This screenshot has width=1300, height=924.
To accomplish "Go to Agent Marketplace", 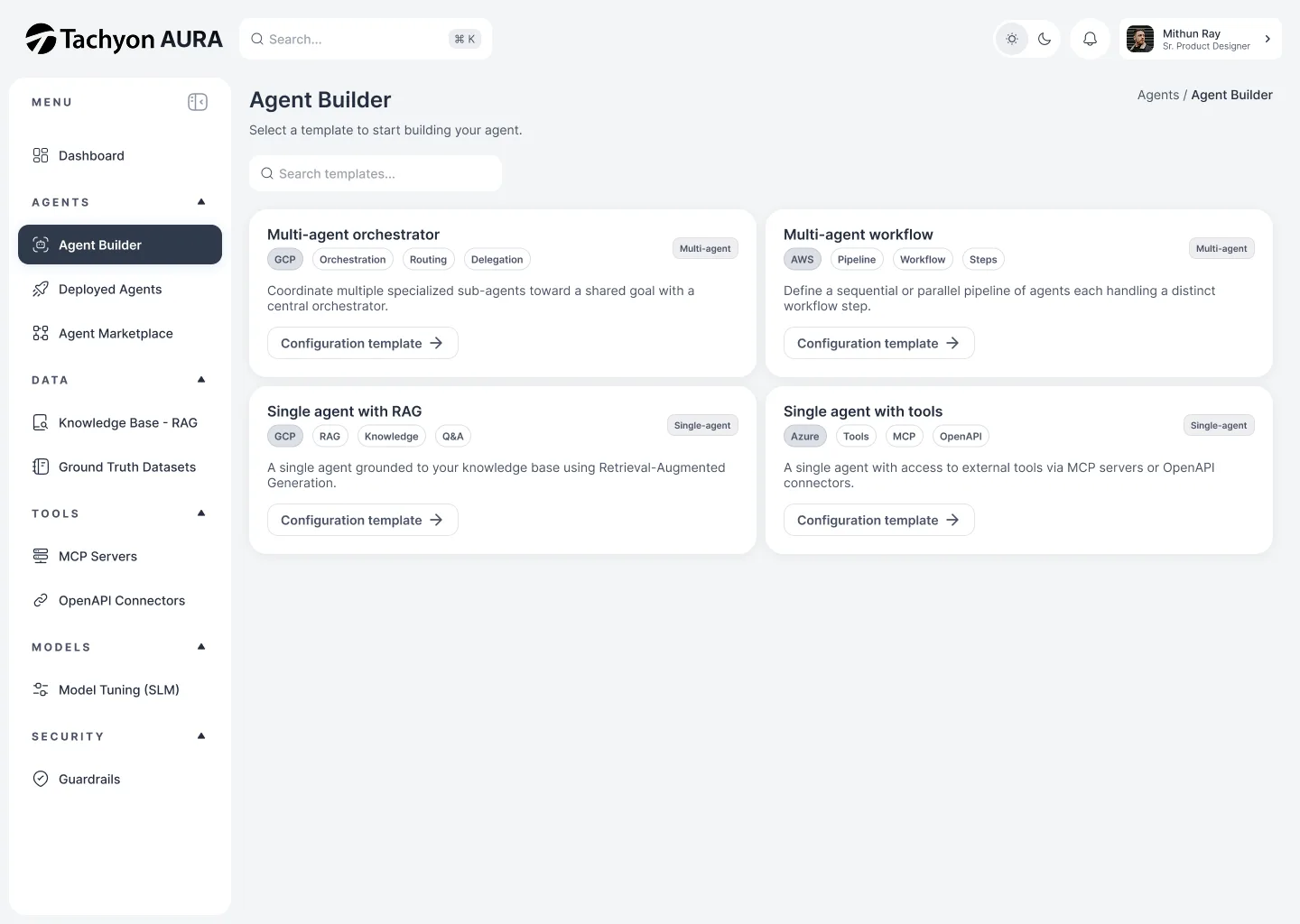I will pos(120,333).
